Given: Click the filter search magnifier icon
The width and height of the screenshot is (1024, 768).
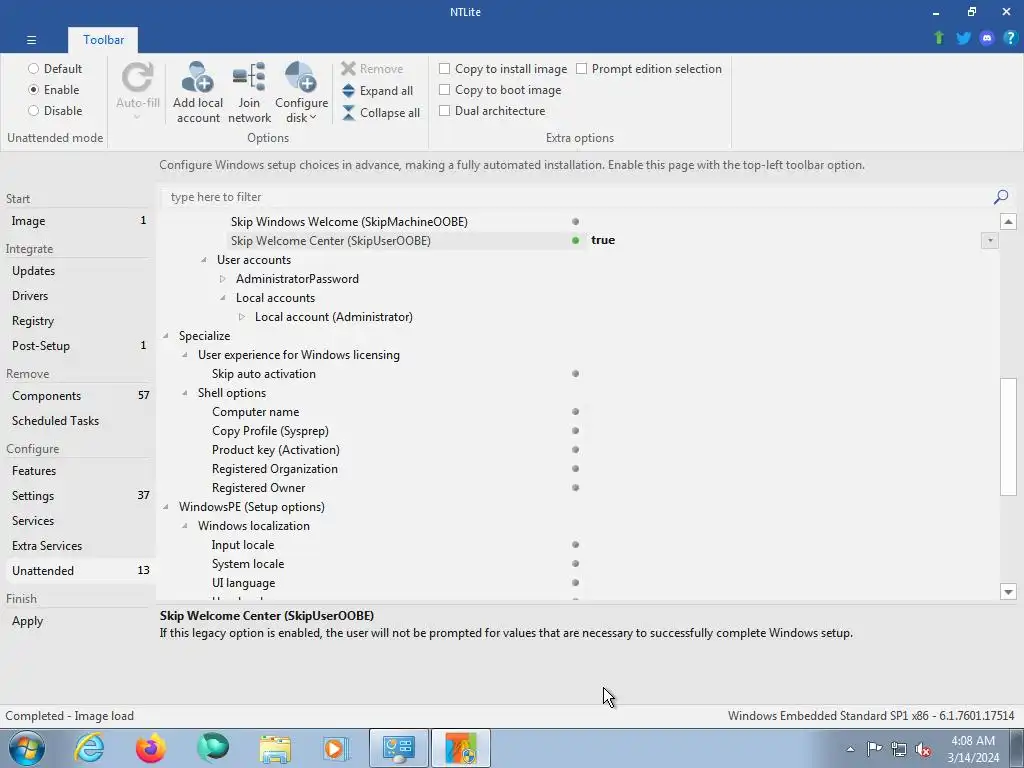Looking at the screenshot, I should pyautogui.click(x=1000, y=197).
